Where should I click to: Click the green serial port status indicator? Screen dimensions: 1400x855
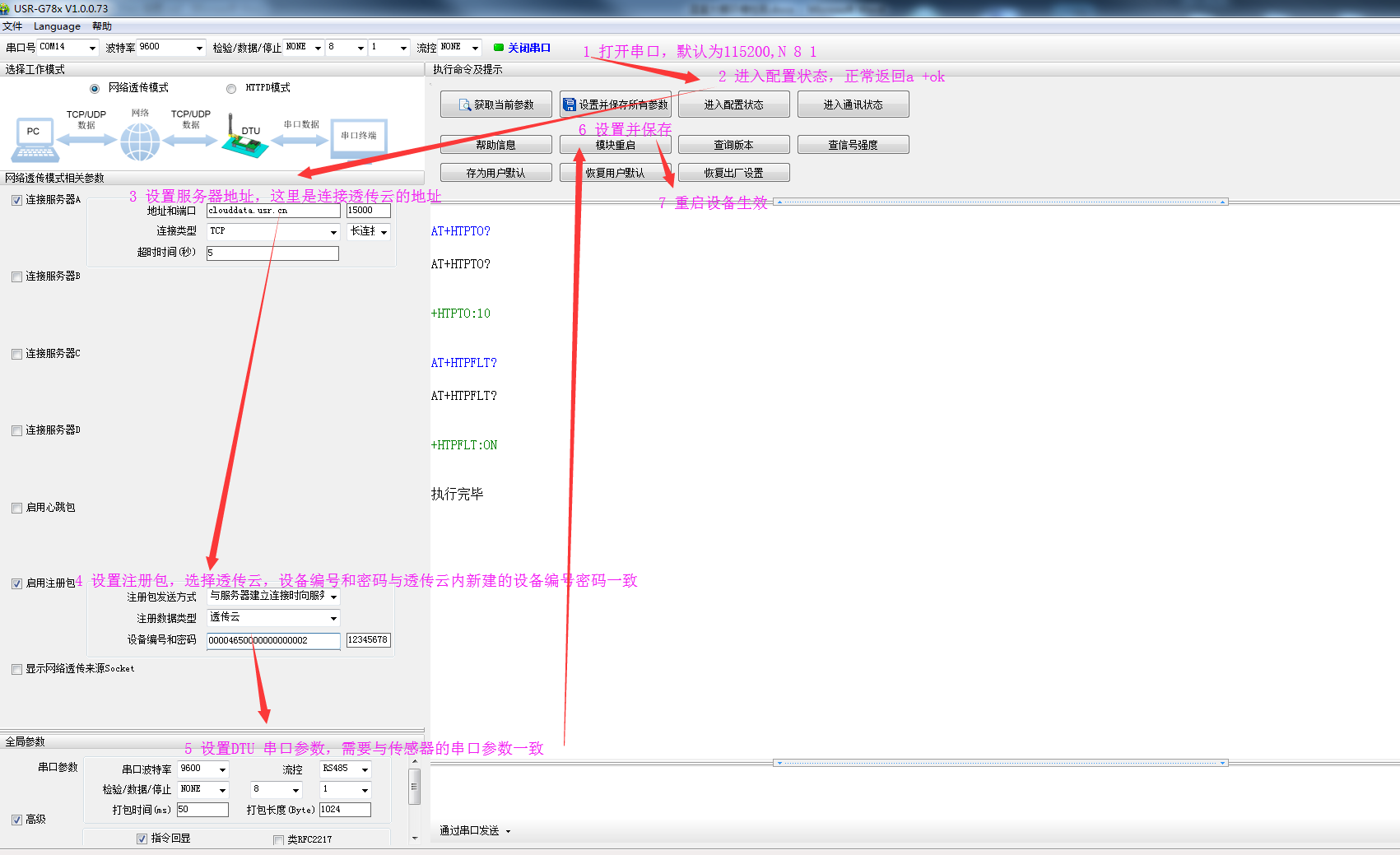click(498, 48)
